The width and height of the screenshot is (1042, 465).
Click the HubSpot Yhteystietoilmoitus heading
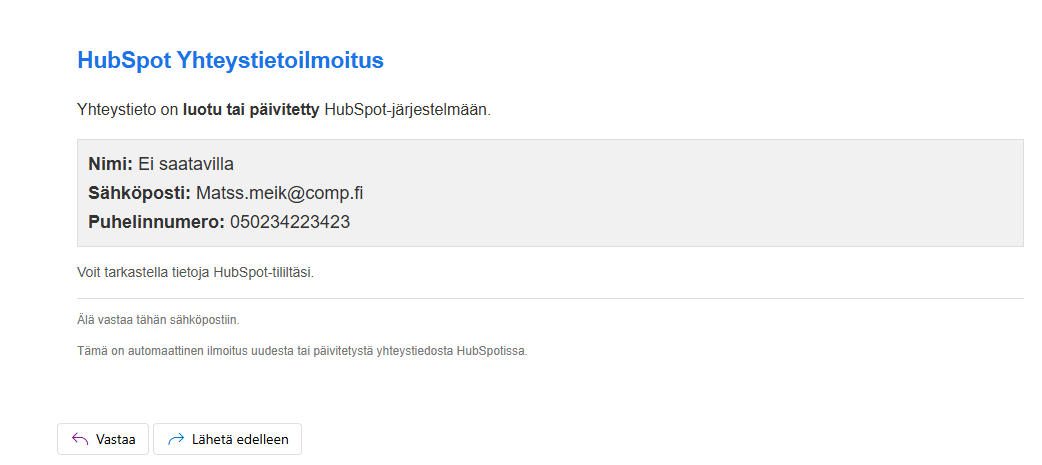tap(230, 60)
